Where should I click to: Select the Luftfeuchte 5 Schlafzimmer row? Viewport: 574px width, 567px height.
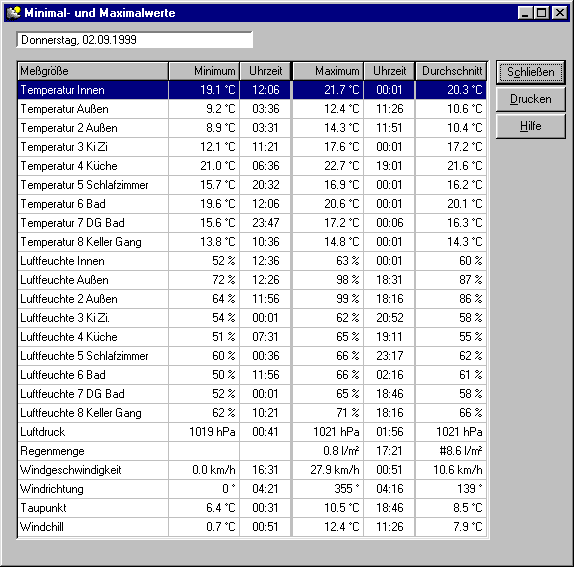click(x=252, y=357)
